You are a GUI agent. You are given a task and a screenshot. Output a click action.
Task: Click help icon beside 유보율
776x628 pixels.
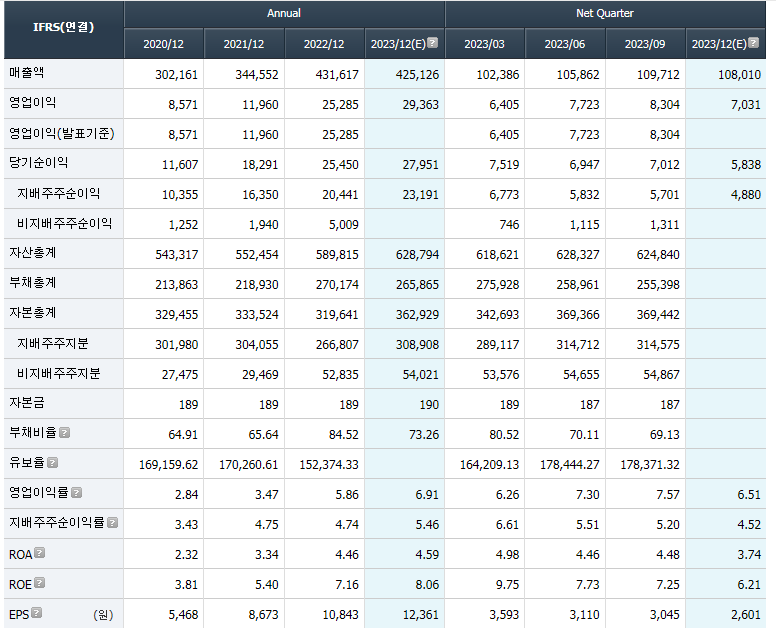pos(52,462)
